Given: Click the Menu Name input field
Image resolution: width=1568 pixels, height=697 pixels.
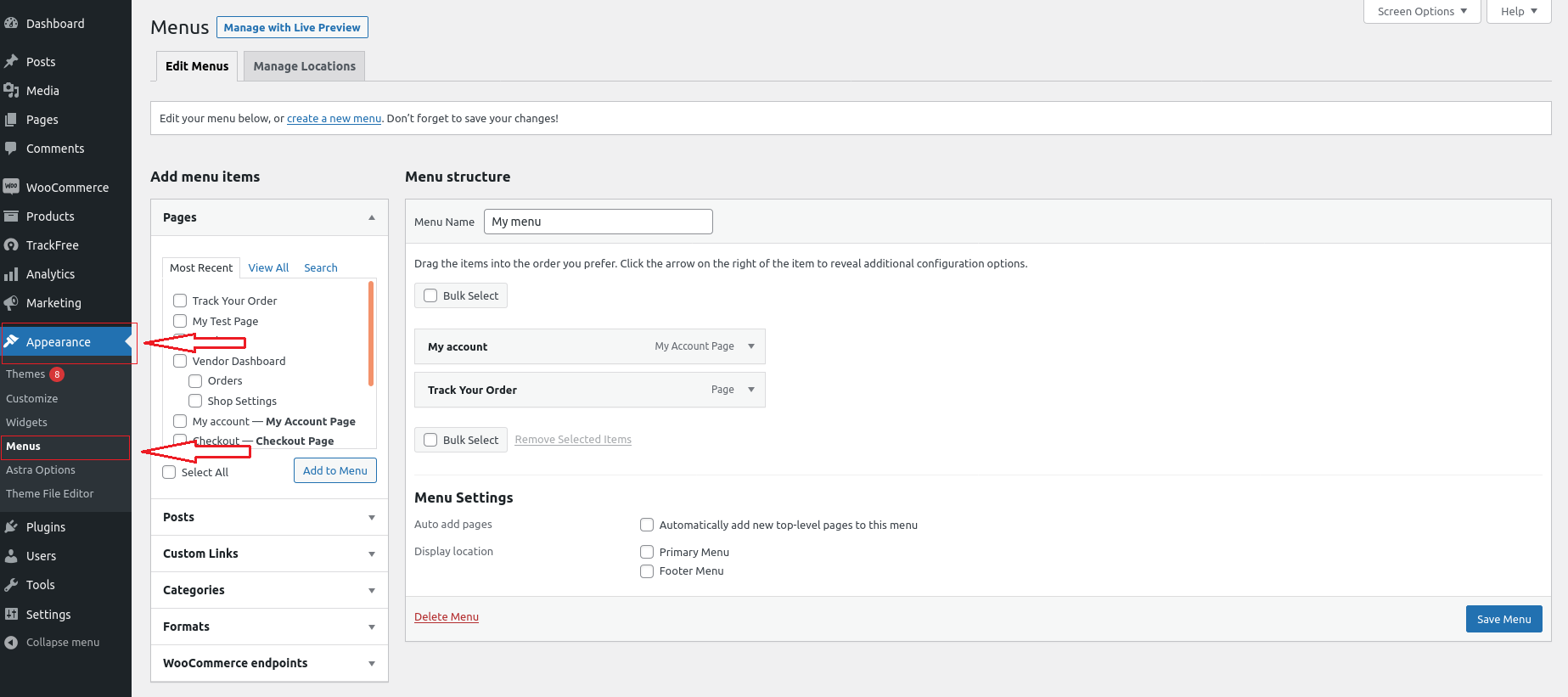Looking at the screenshot, I should click(599, 222).
